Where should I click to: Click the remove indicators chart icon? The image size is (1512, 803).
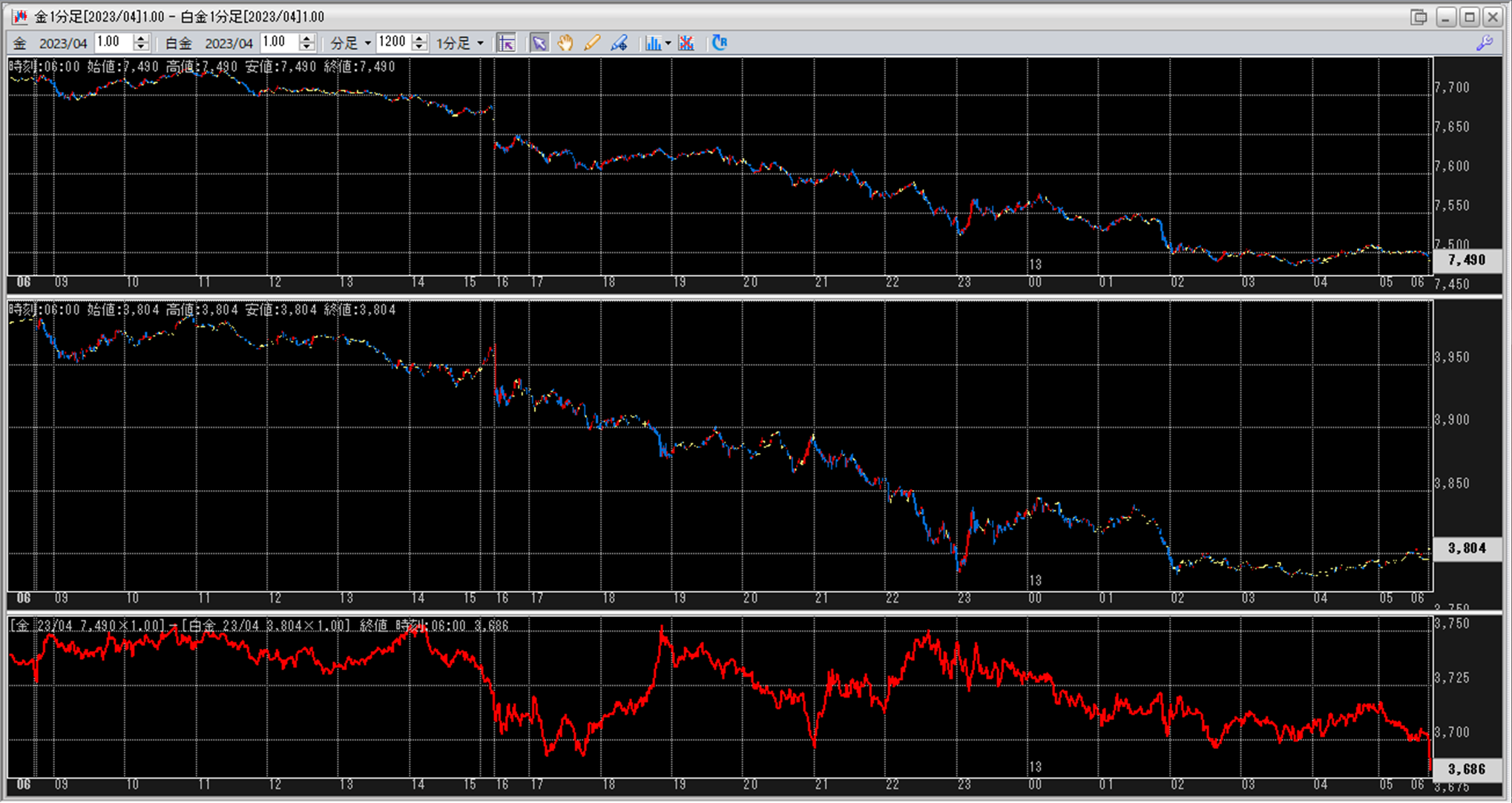pyautogui.click(x=686, y=43)
